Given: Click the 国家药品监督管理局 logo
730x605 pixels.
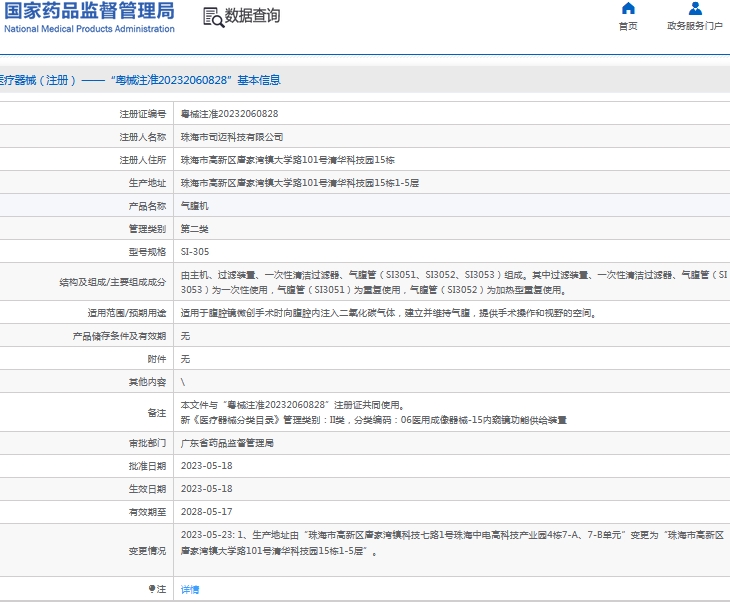Looking at the screenshot, I should (89, 11).
